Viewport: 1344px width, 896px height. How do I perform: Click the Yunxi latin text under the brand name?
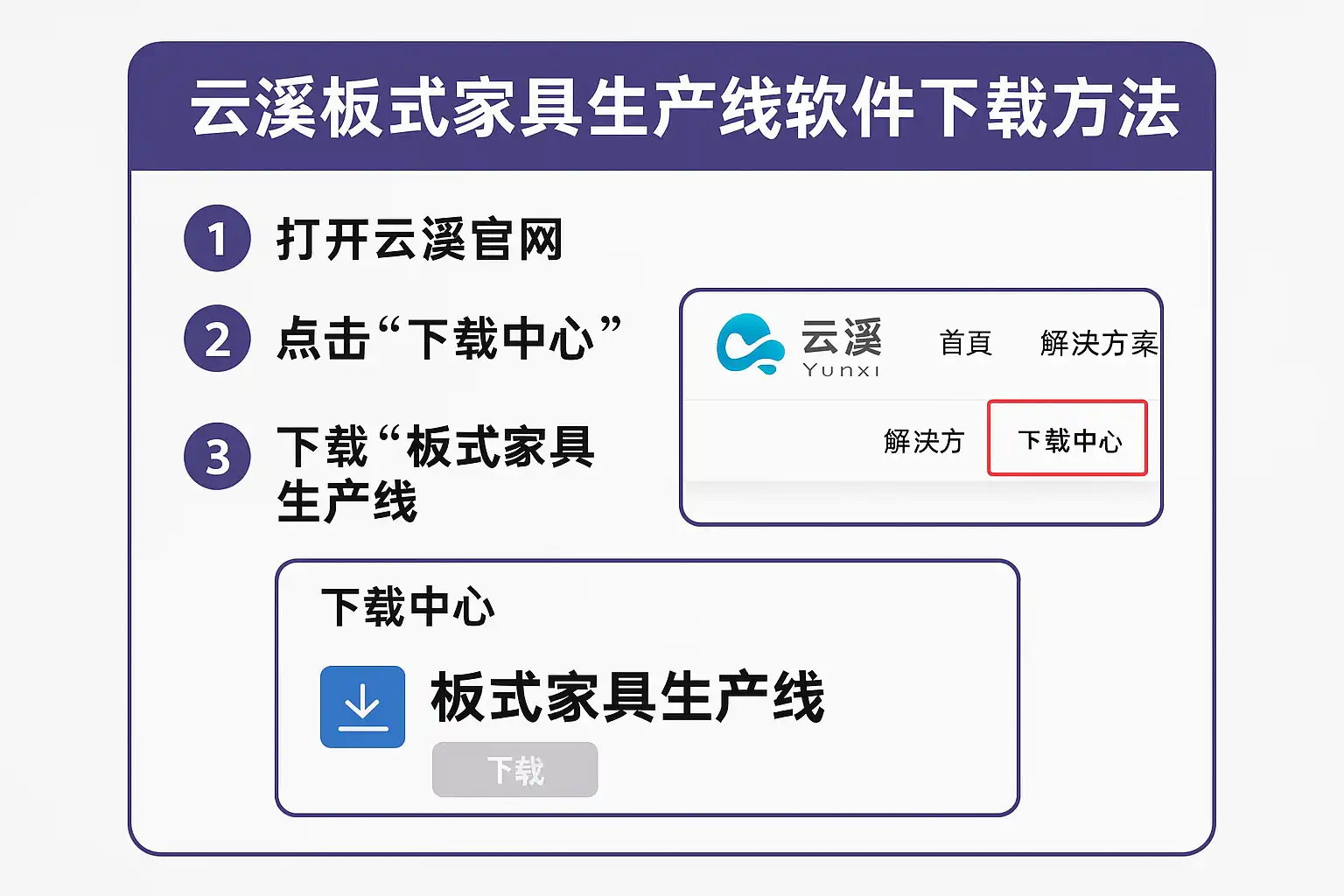(841, 370)
